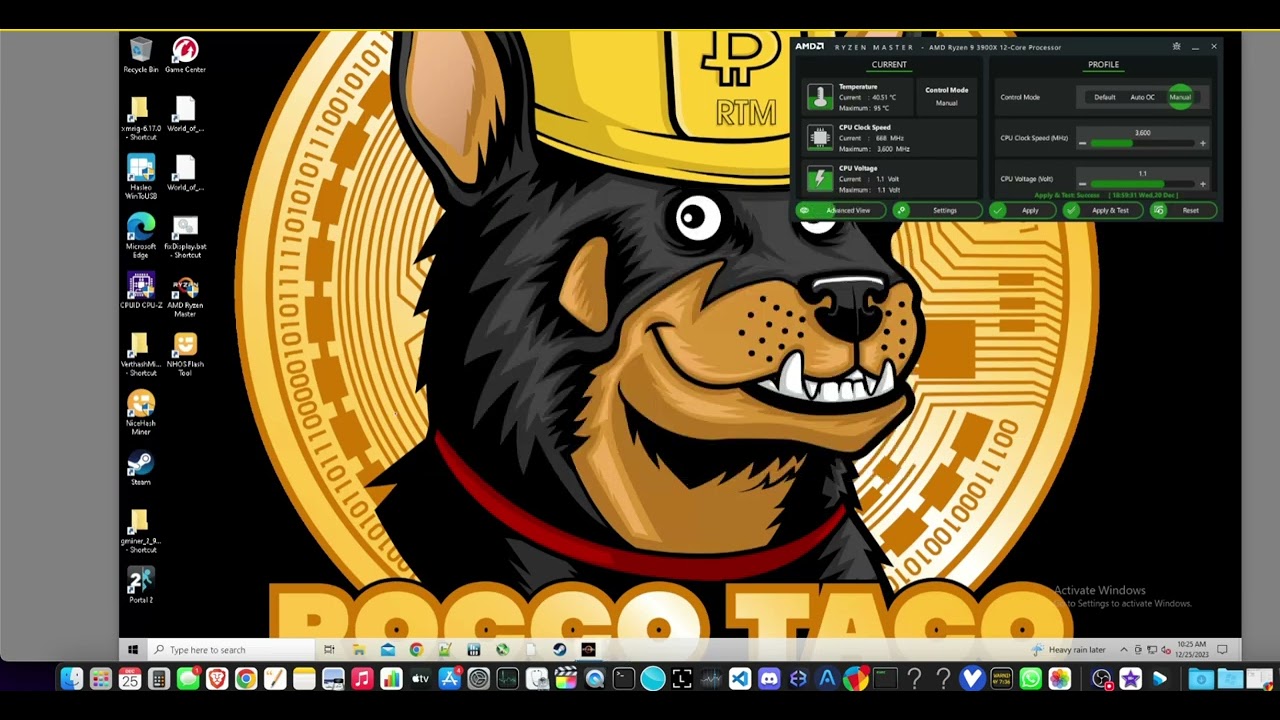The width and height of the screenshot is (1280, 720).
Task: Increase CPU Clock Speed with plus button
Action: tap(1203, 143)
